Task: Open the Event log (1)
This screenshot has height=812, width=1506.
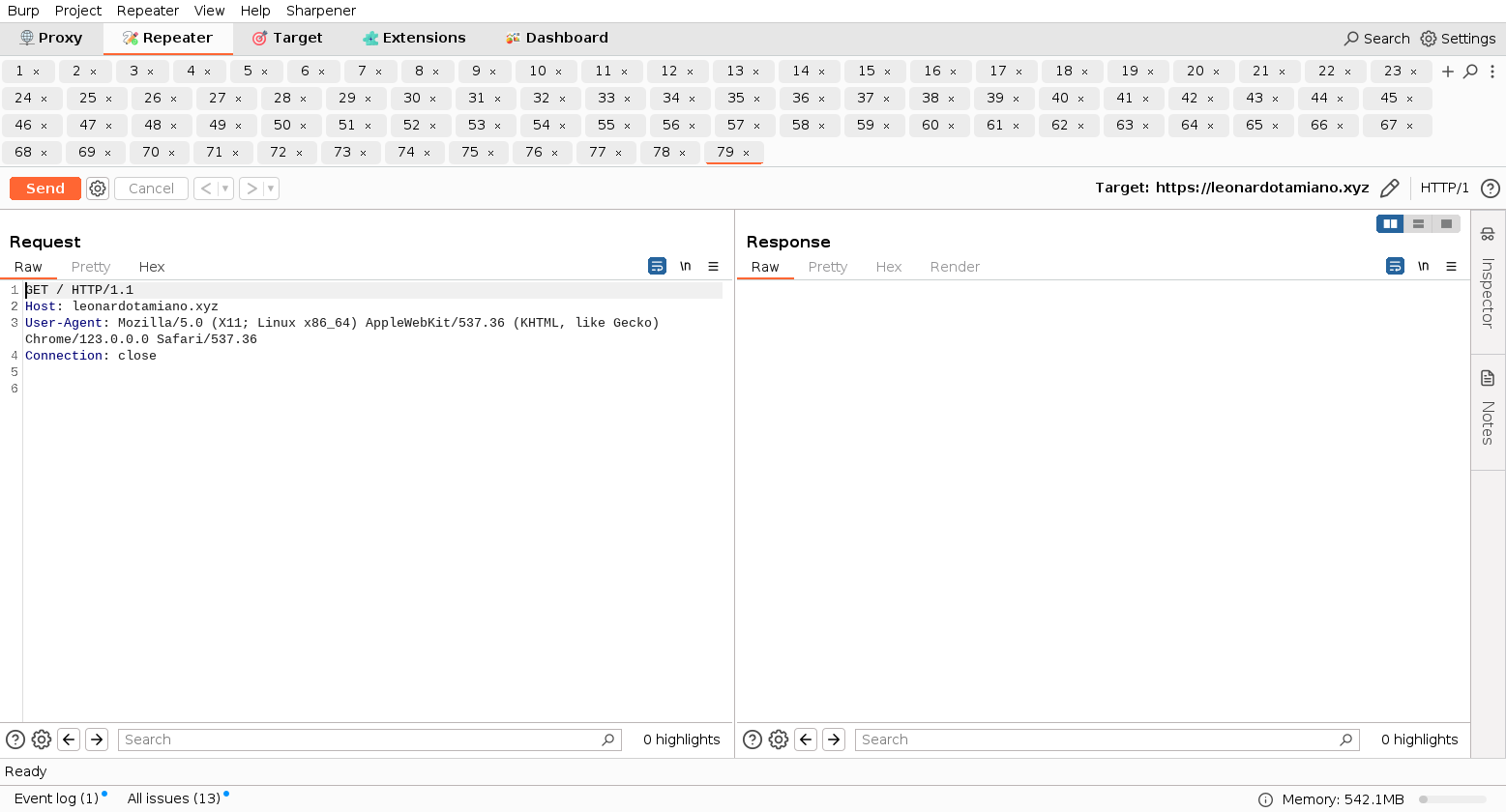Action: 56,798
